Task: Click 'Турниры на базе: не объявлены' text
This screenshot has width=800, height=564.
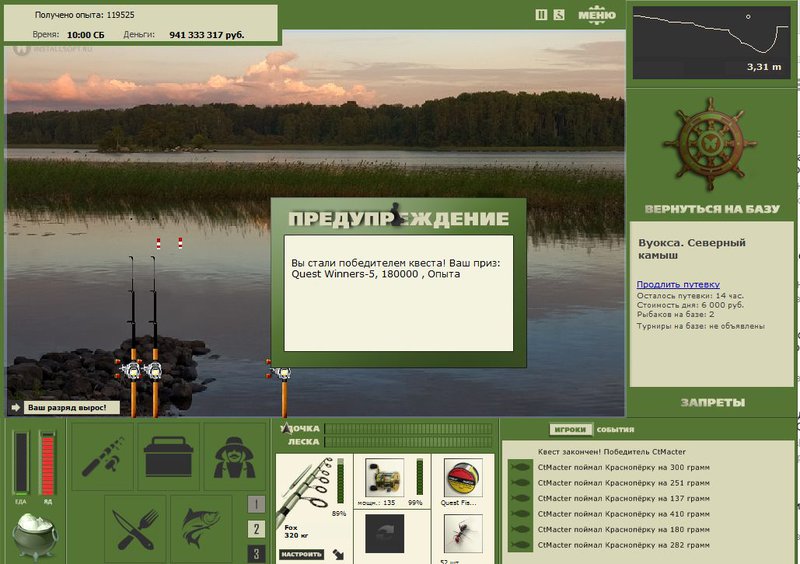Action: 700,326
